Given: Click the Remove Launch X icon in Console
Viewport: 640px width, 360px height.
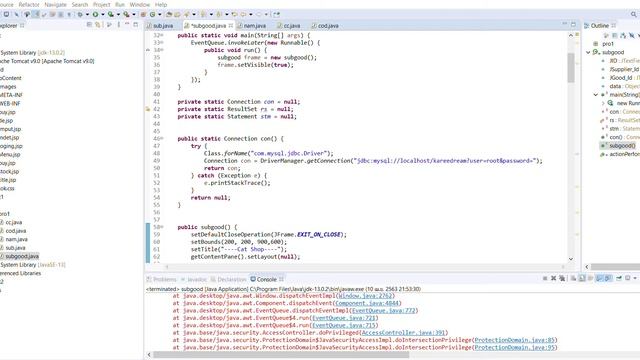Looking at the screenshot, I should (x=553, y=278).
